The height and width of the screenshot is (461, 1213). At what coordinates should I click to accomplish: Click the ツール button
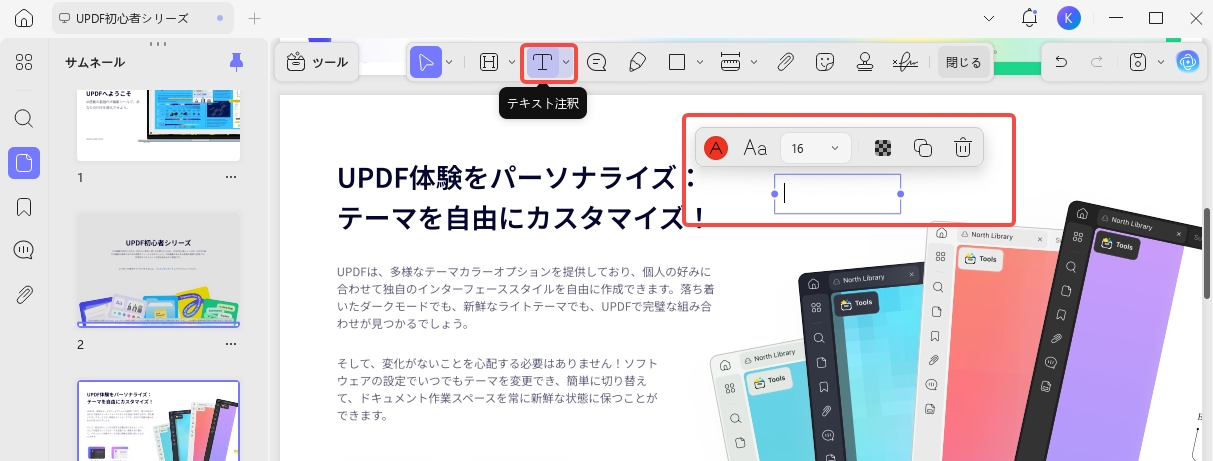click(317, 62)
